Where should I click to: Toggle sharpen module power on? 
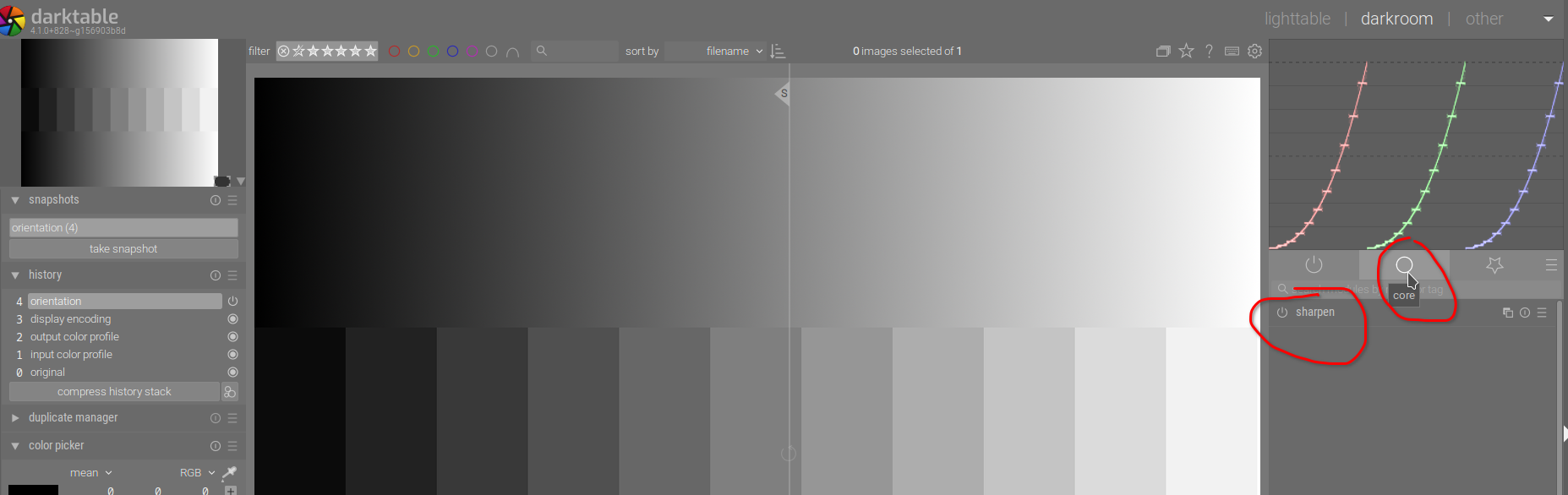(1282, 313)
